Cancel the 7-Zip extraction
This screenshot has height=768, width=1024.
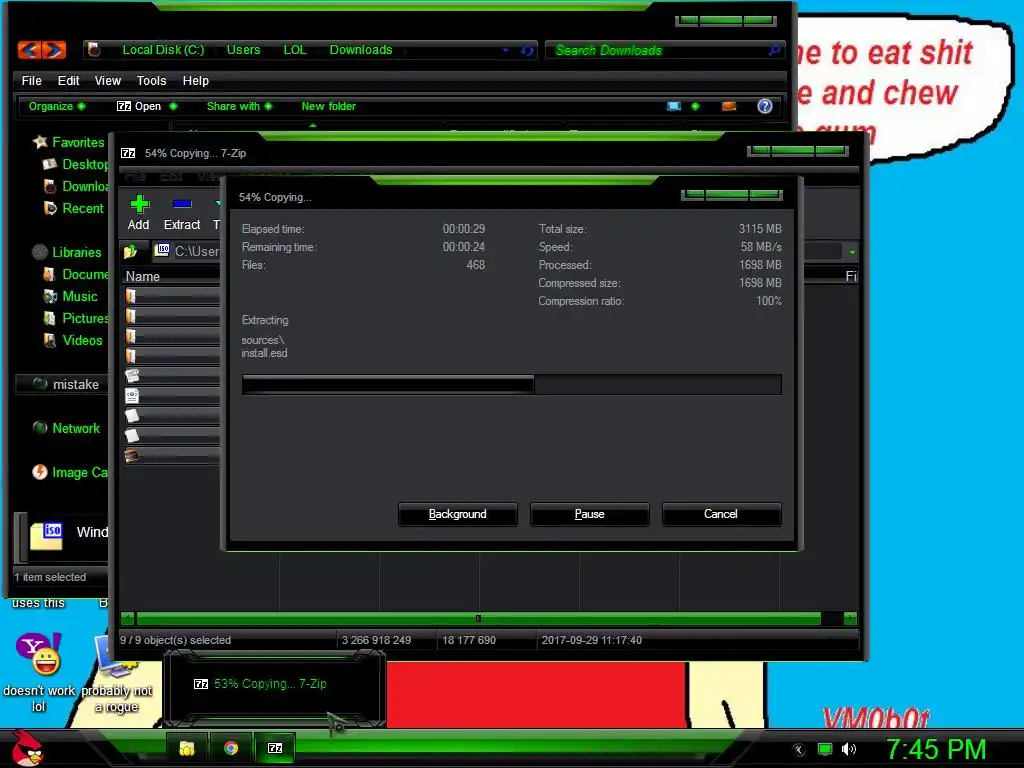721,514
